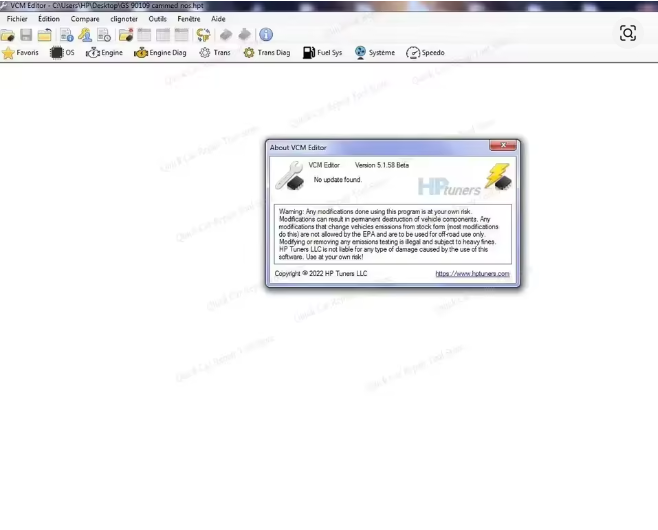Open the Compare menu

(85, 19)
